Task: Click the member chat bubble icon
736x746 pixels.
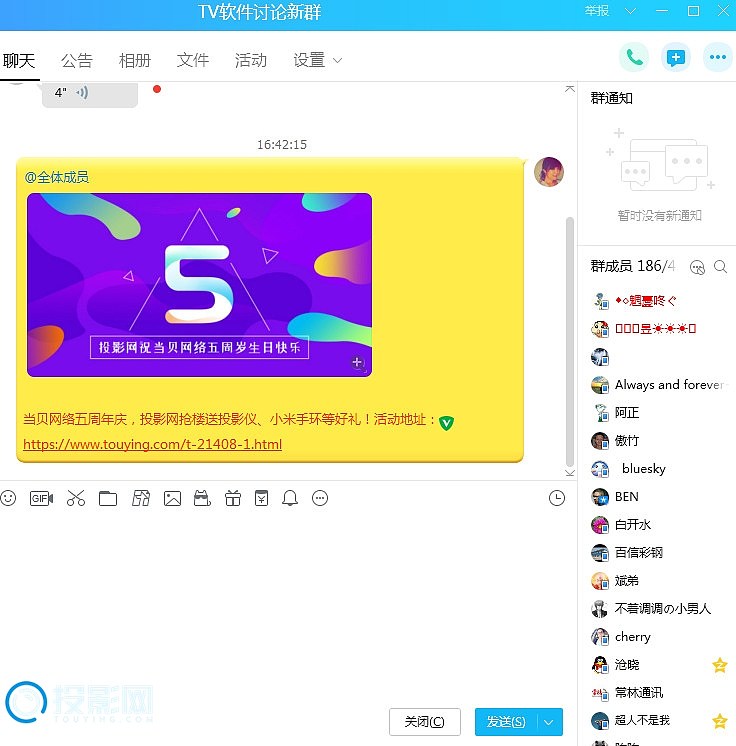Action: click(x=697, y=267)
